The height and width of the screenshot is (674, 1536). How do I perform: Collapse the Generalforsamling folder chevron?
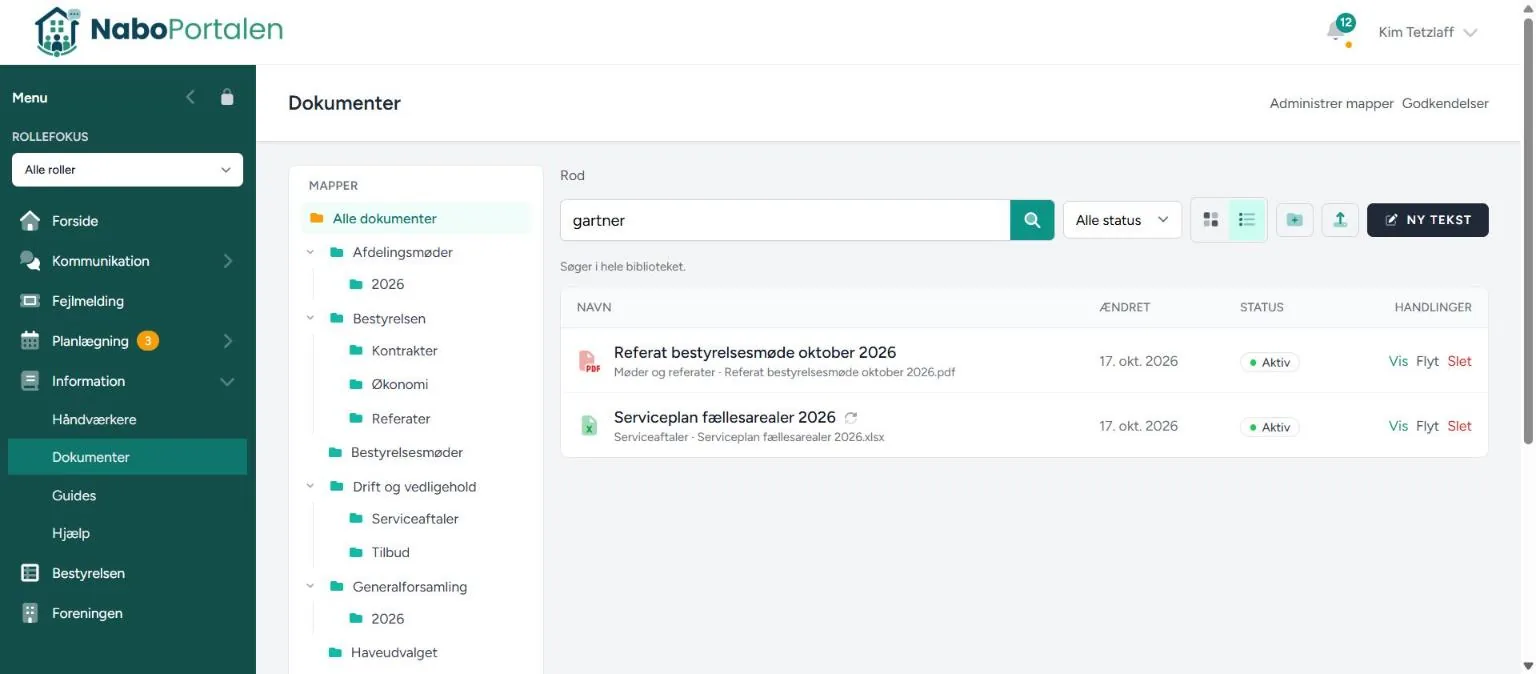(311, 587)
